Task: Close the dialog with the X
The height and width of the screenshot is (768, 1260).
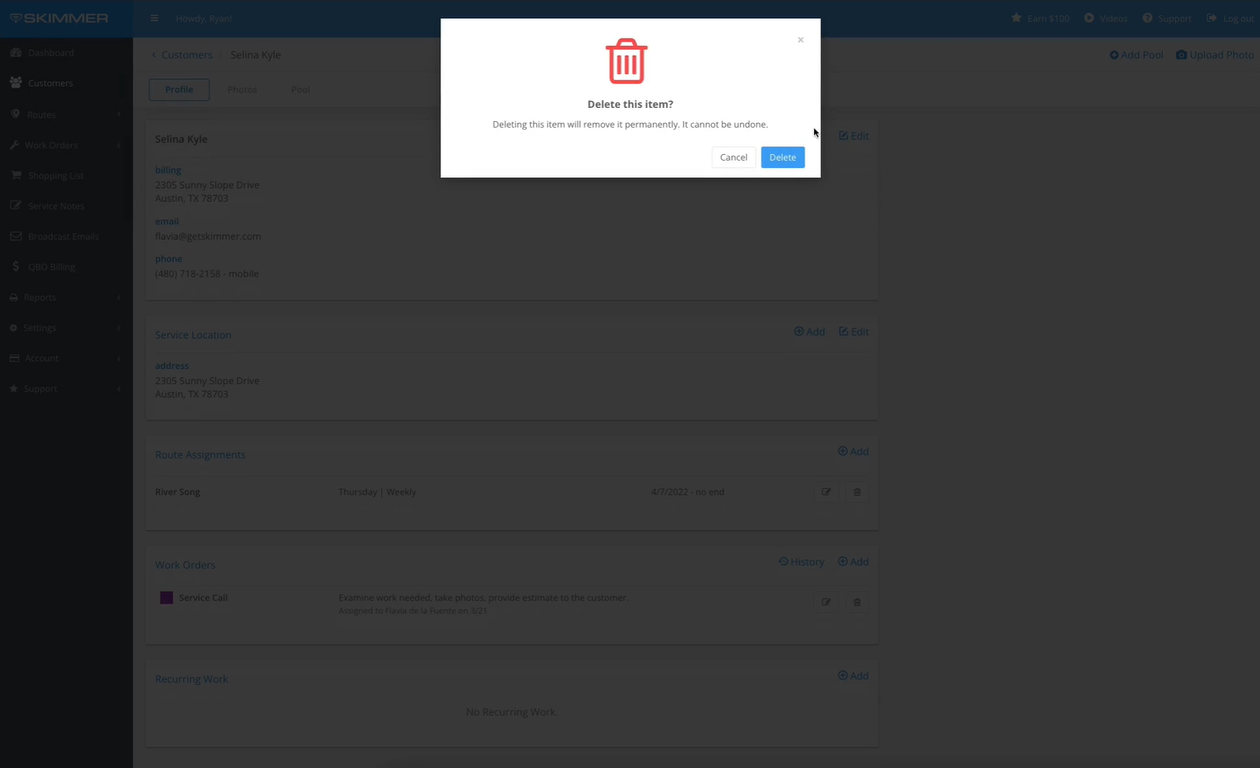Action: (800, 40)
